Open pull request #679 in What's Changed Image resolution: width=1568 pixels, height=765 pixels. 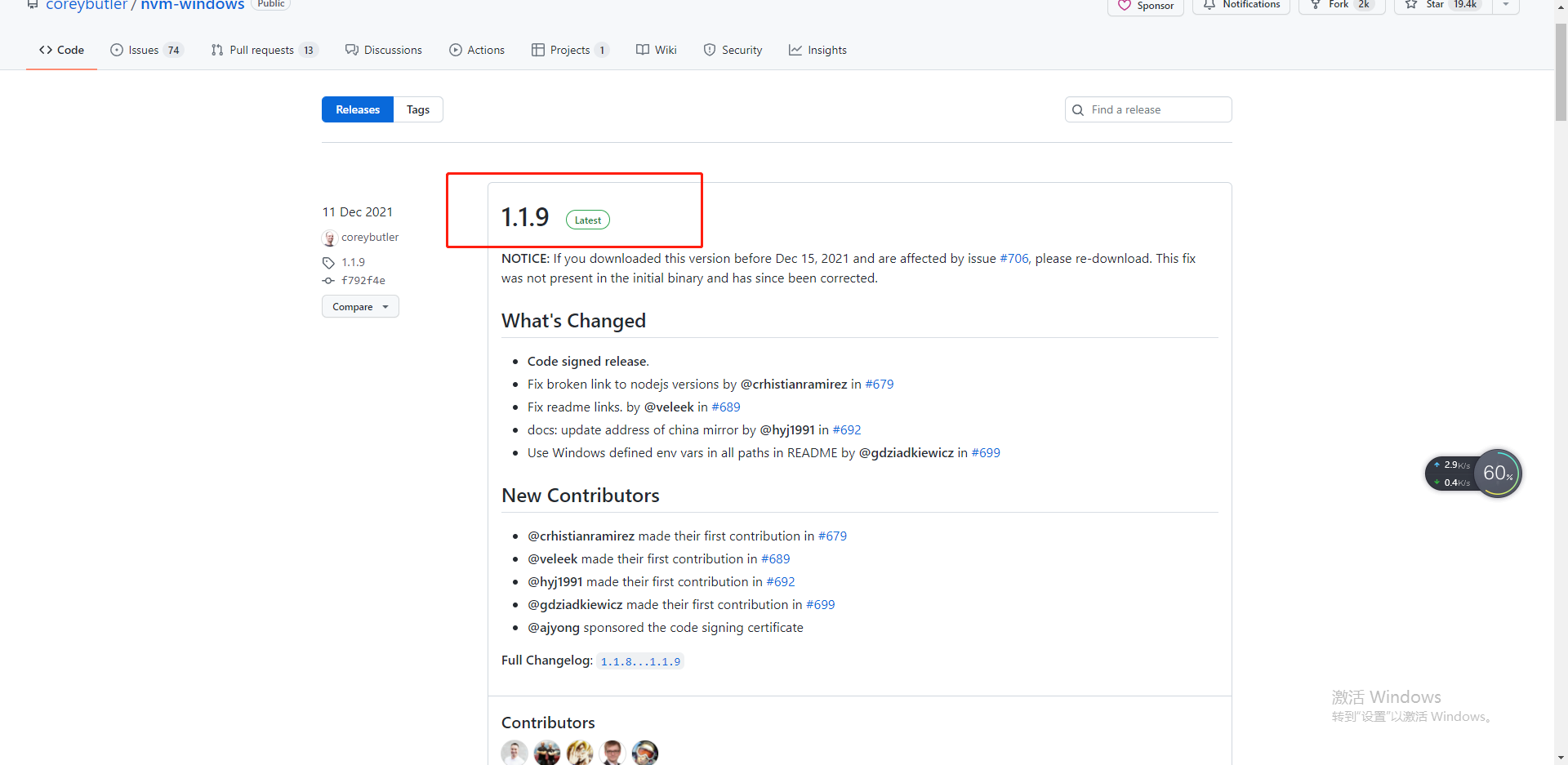pos(880,384)
